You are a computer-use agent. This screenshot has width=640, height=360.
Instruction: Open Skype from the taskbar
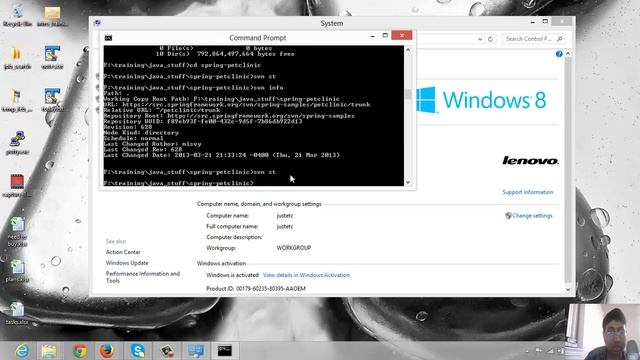point(138,351)
